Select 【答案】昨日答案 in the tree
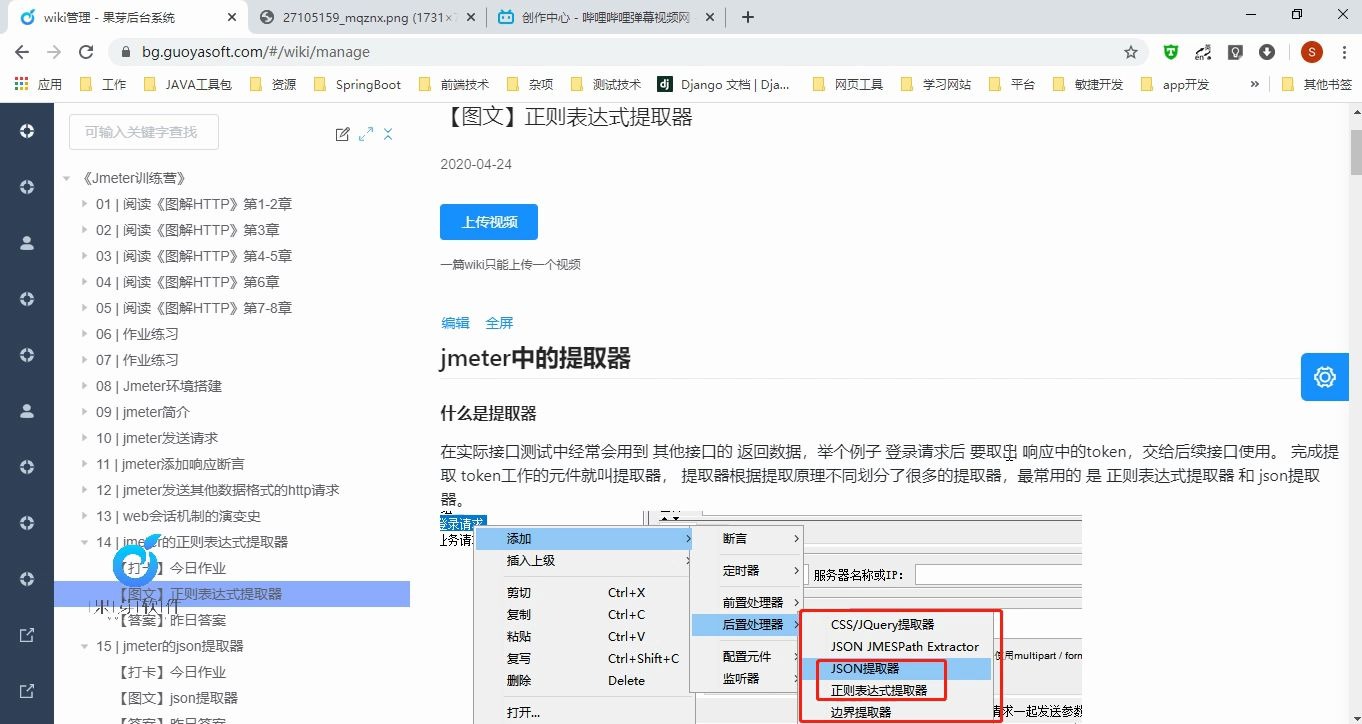 (x=170, y=620)
